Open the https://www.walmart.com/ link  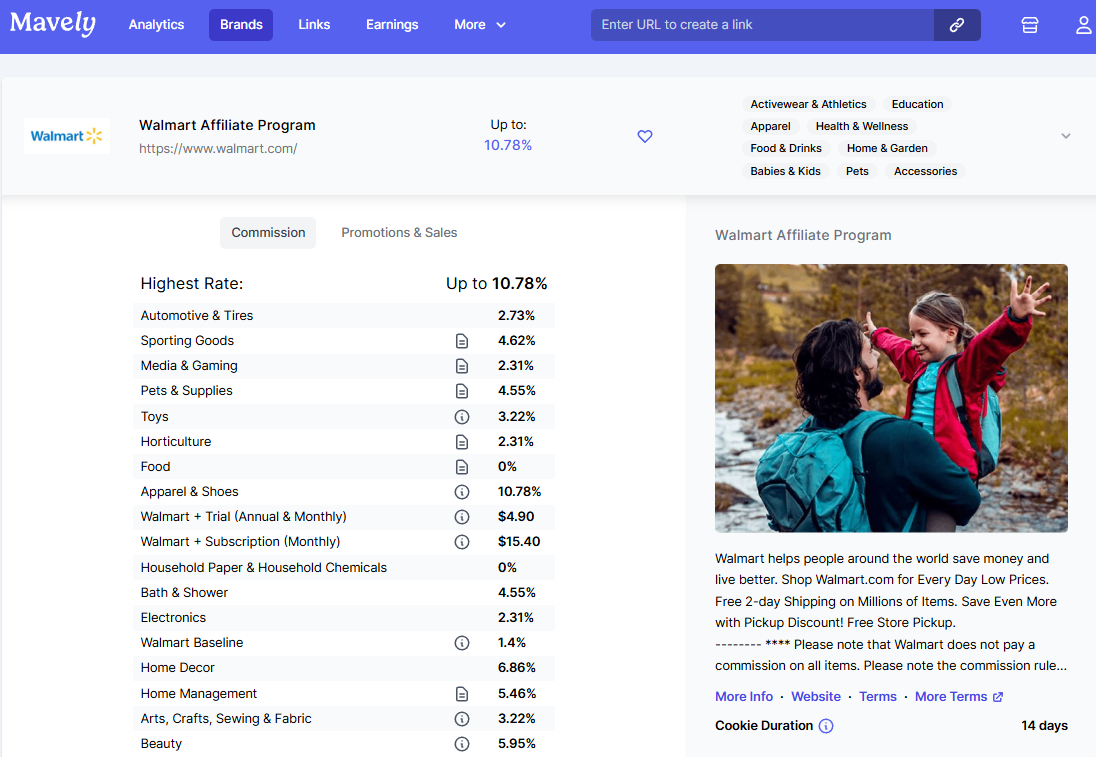pyautogui.click(x=218, y=148)
